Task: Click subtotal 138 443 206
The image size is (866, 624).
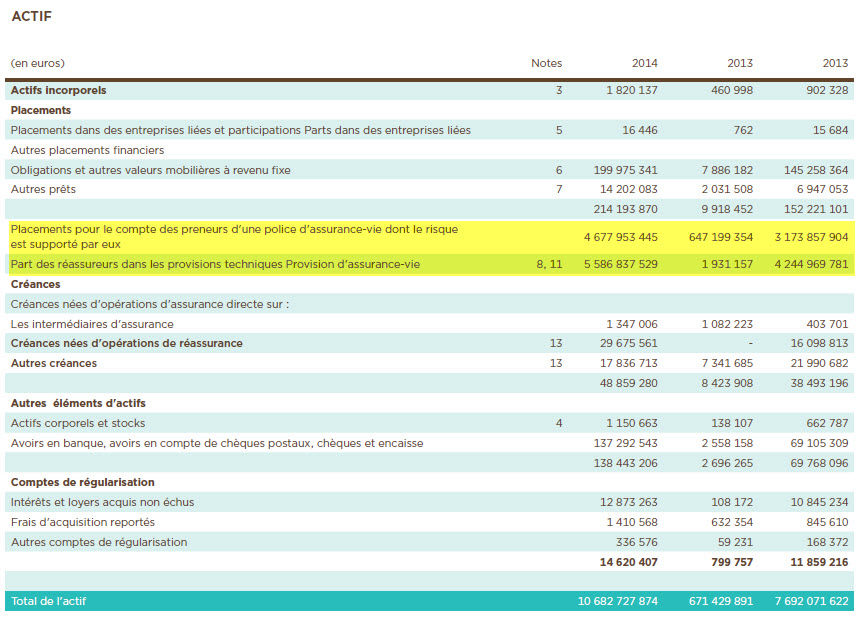Action: (x=625, y=463)
